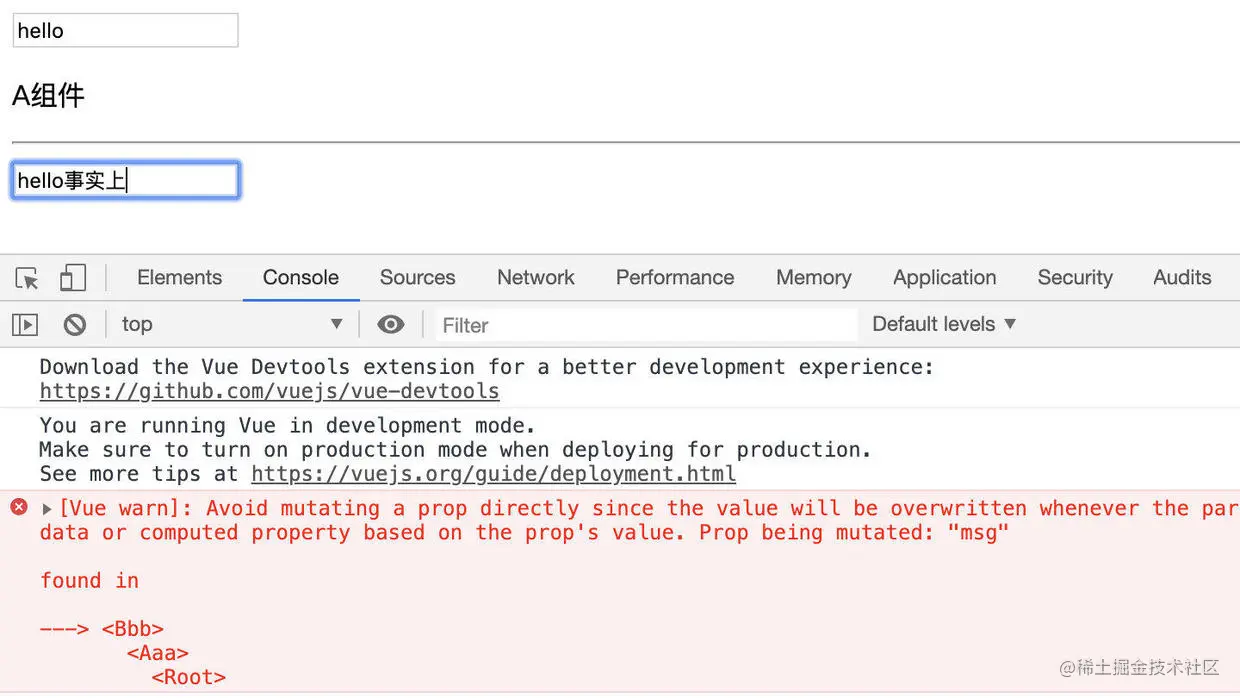The image size is (1240, 698).
Task: Open the Performance tab
Action: pos(675,278)
